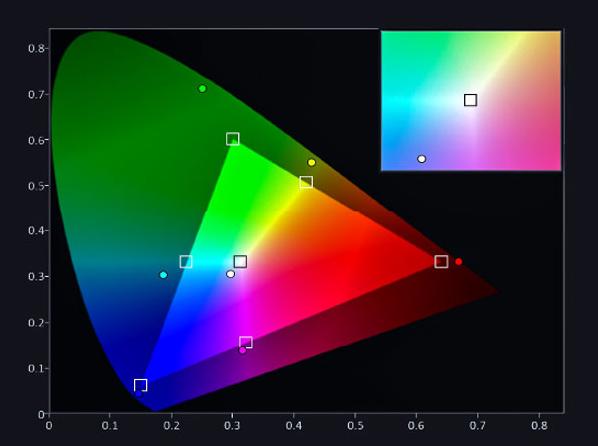
Task: Click the 0.5 label on horizontal axis
Action: (355, 425)
